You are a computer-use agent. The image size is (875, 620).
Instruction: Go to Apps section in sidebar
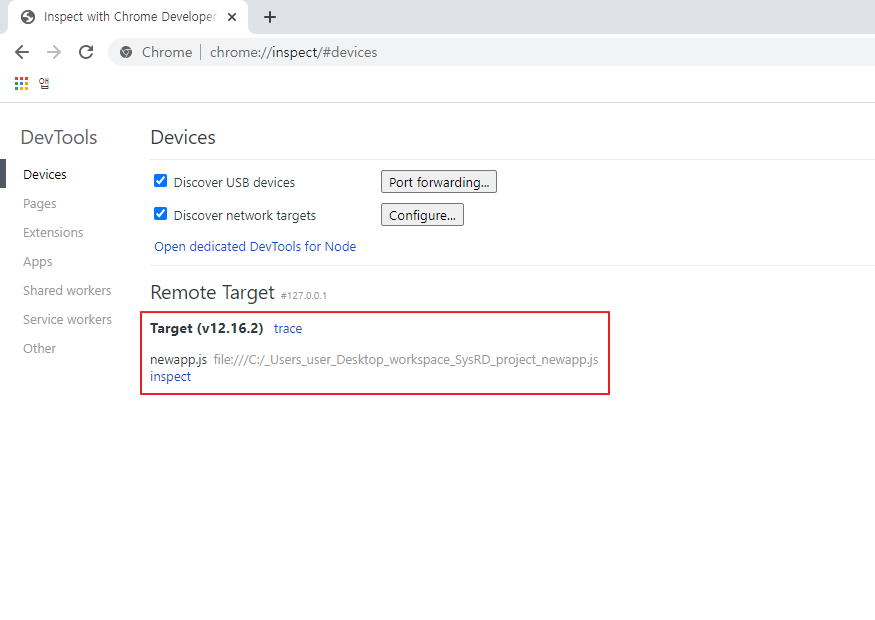pyautogui.click(x=37, y=262)
